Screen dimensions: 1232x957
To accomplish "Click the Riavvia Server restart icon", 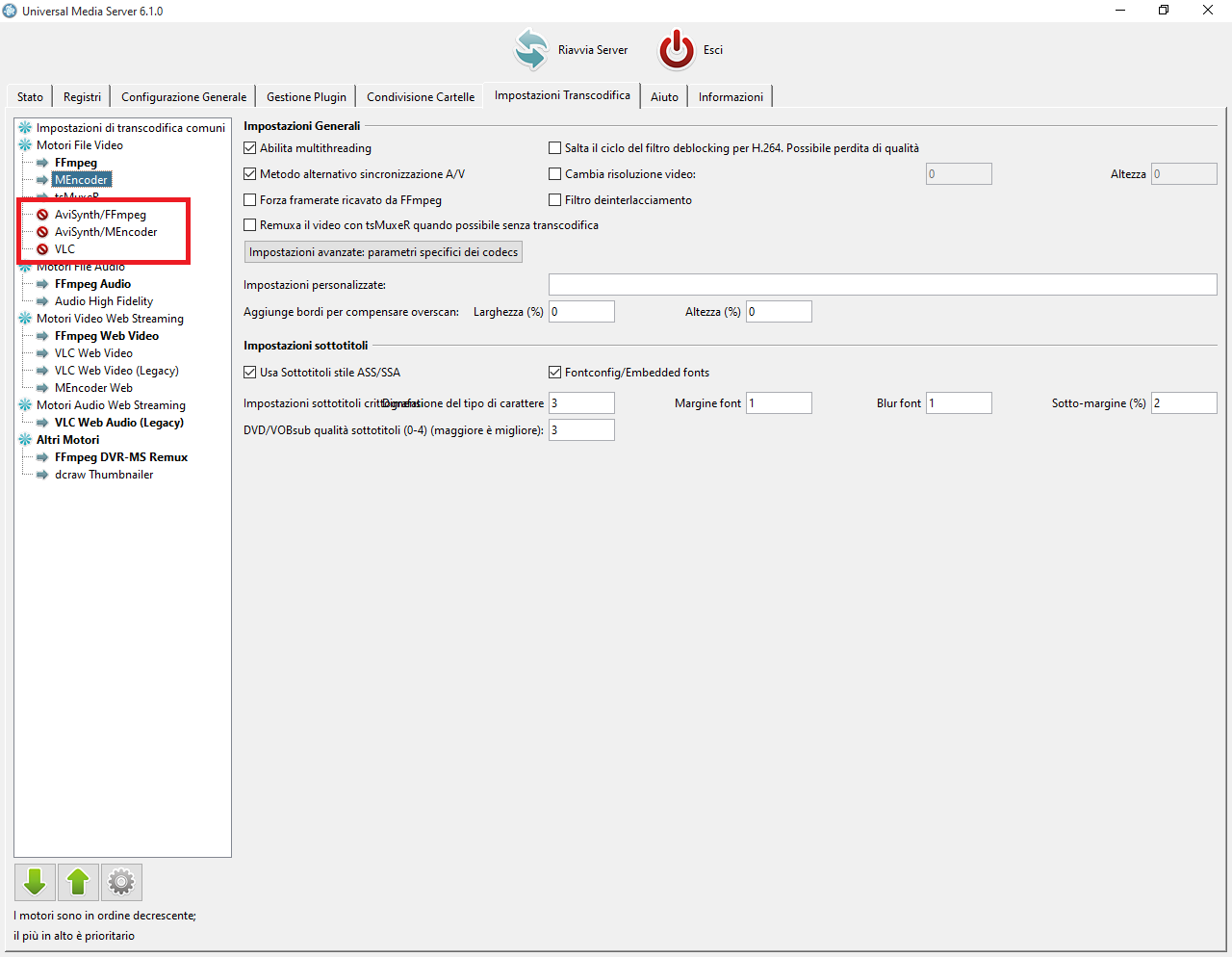I will click(x=530, y=49).
